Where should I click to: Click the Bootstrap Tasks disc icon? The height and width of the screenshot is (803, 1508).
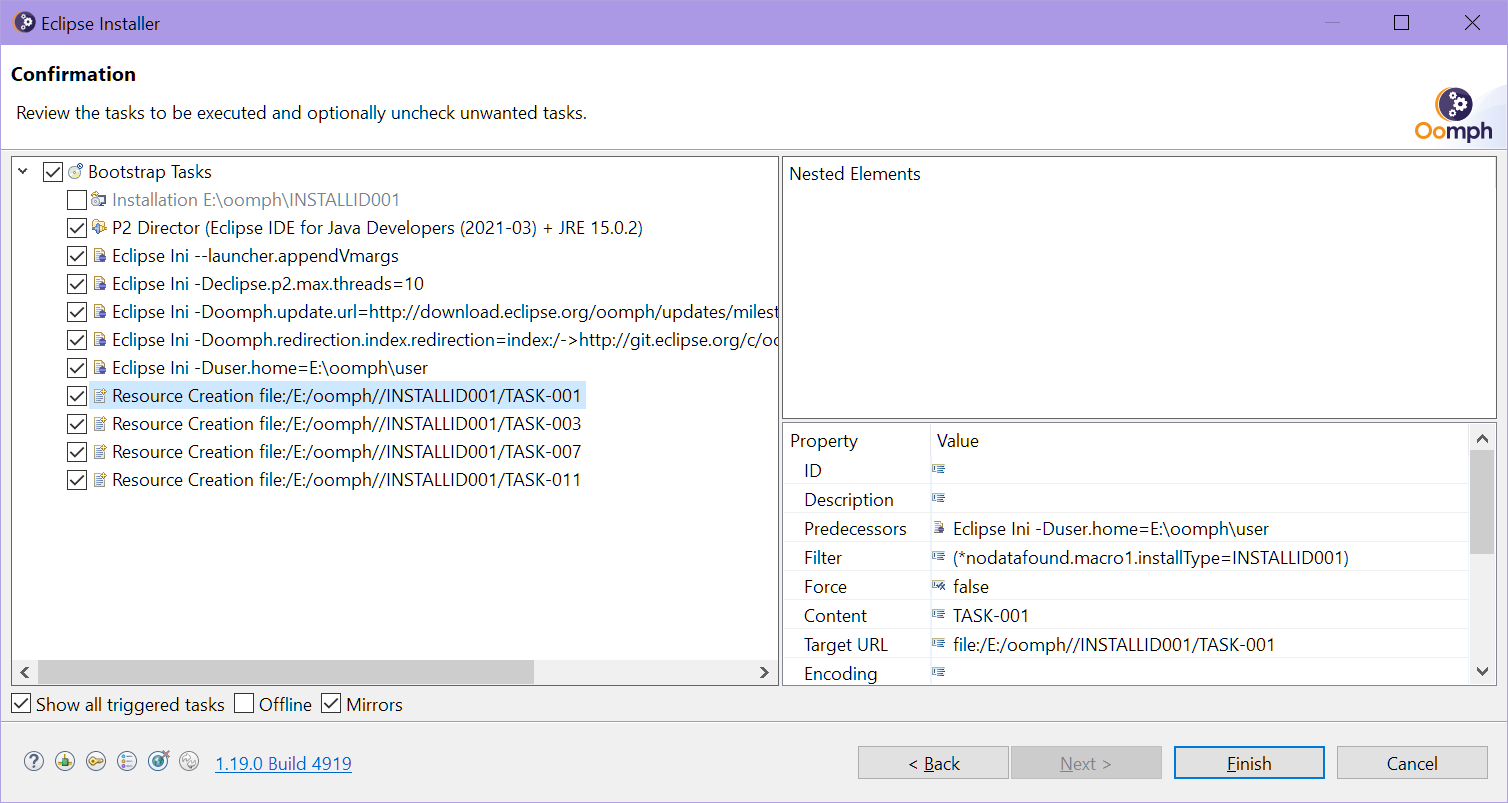(75, 172)
